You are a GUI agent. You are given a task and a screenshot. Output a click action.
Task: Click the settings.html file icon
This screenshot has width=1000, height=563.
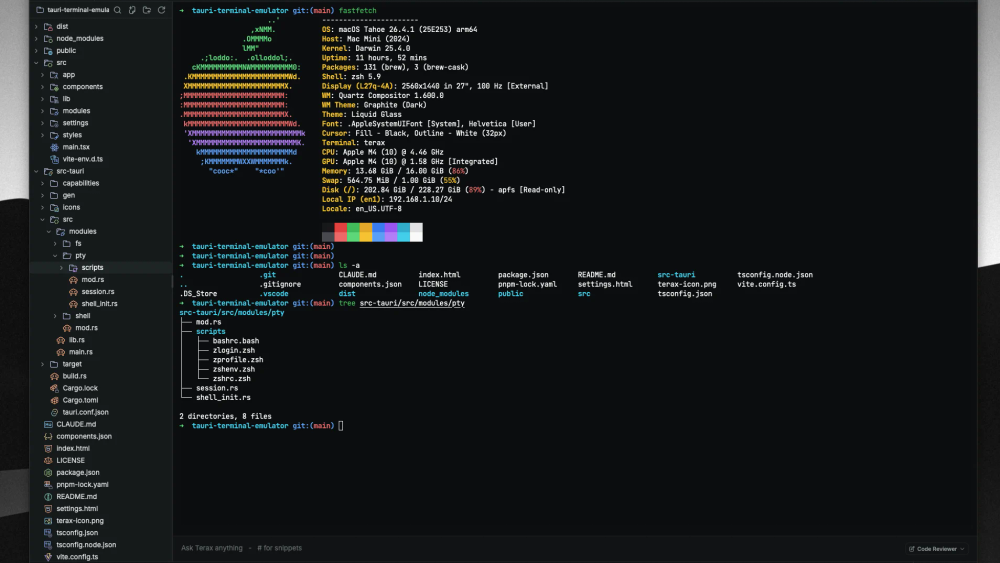[48, 509]
